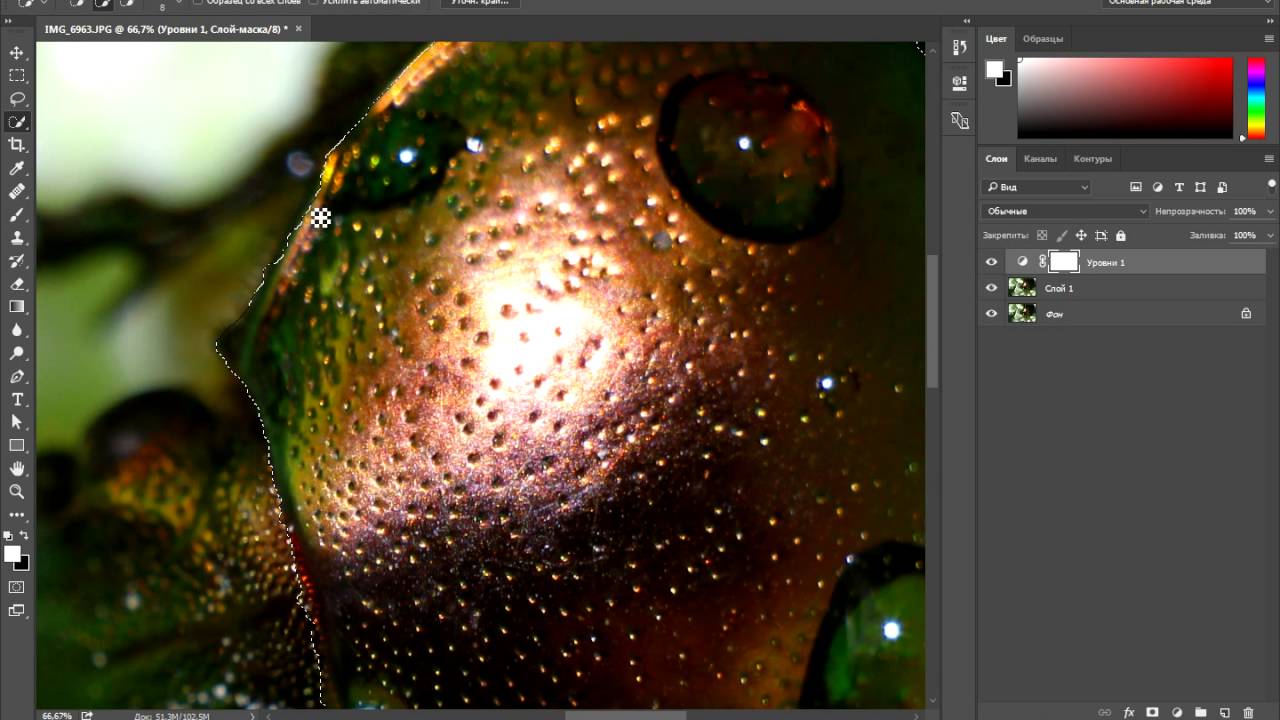Create a new layer group
This screenshot has height=720, width=1280.
tap(1200, 712)
